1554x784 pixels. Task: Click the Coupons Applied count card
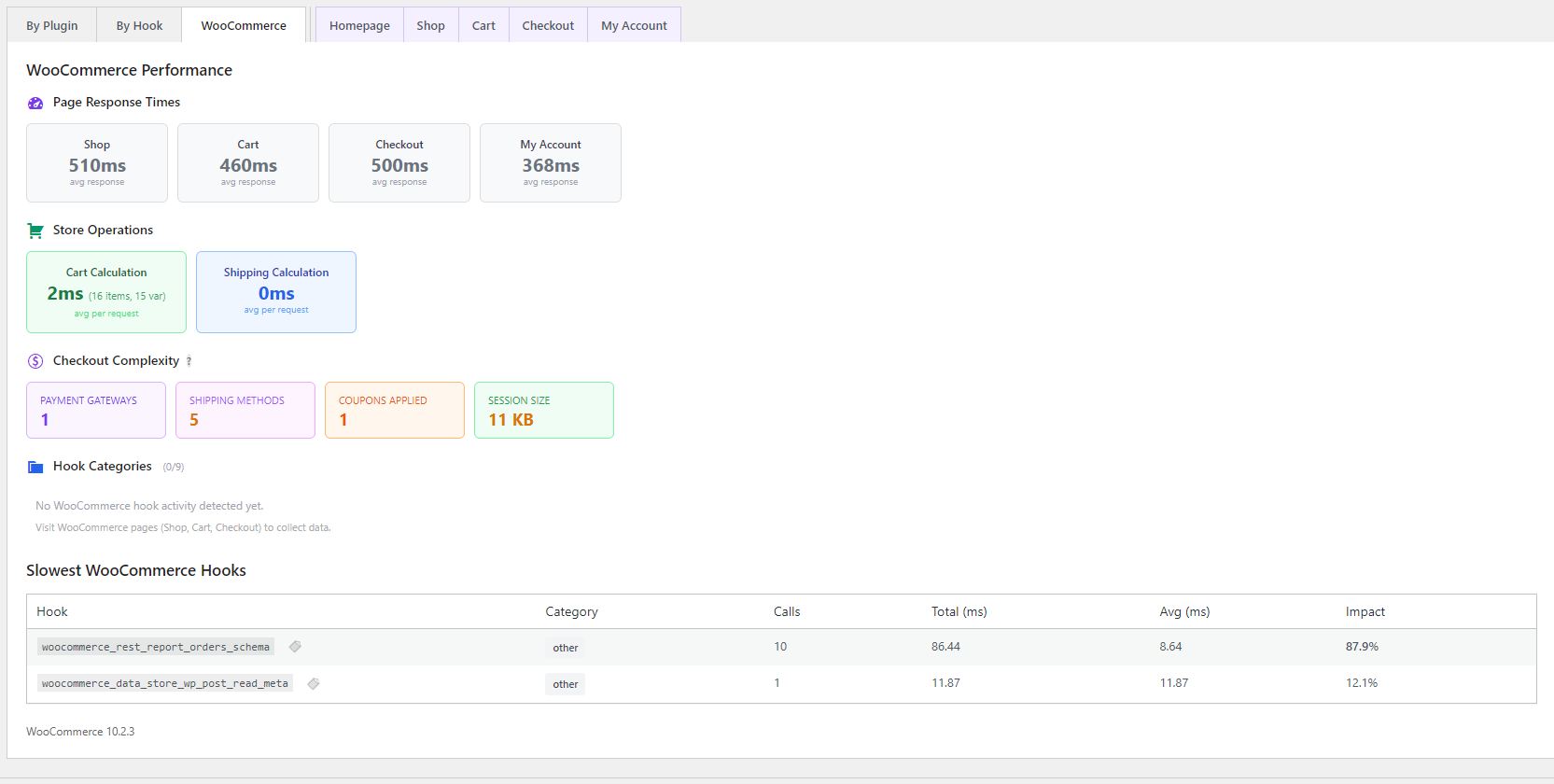point(395,410)
